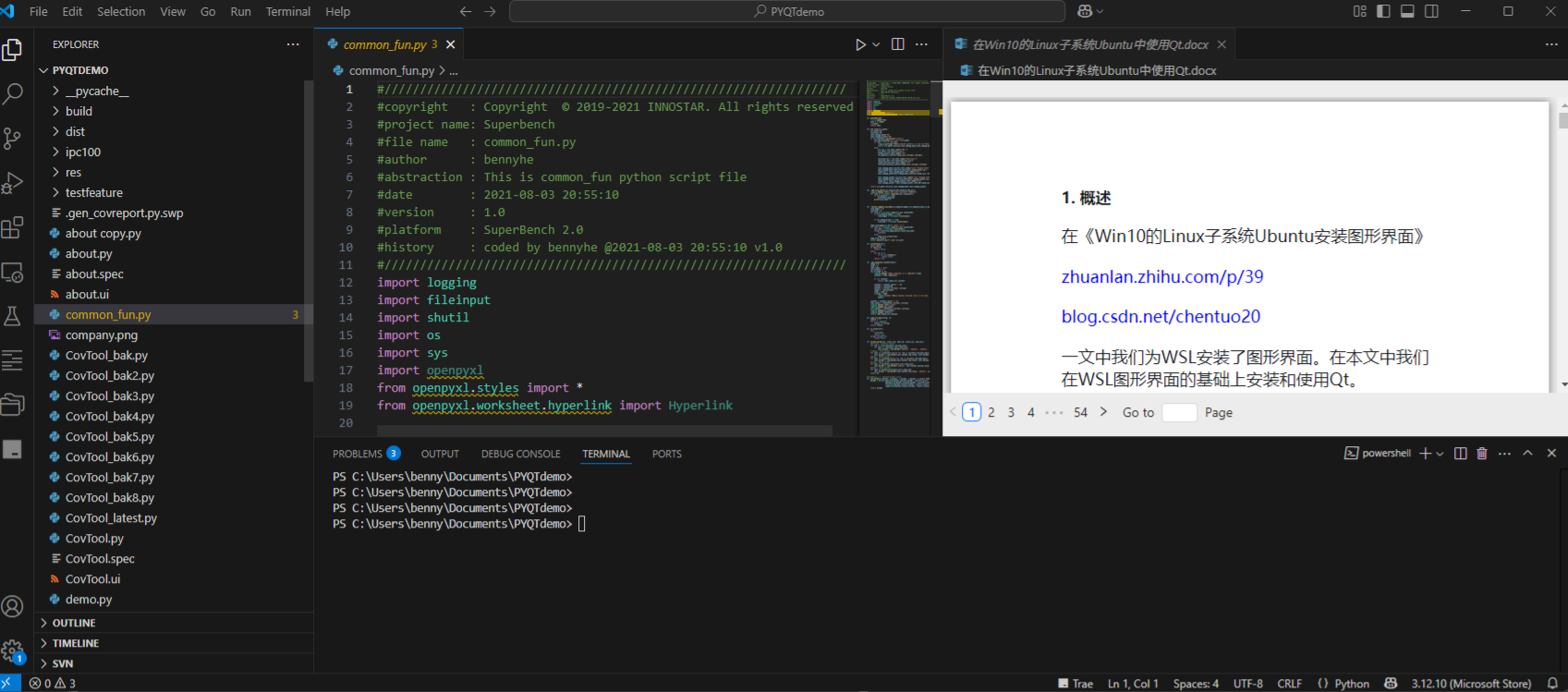
Task: Click the editor horizontal scrollbar
Action: [x=604, y=431]
